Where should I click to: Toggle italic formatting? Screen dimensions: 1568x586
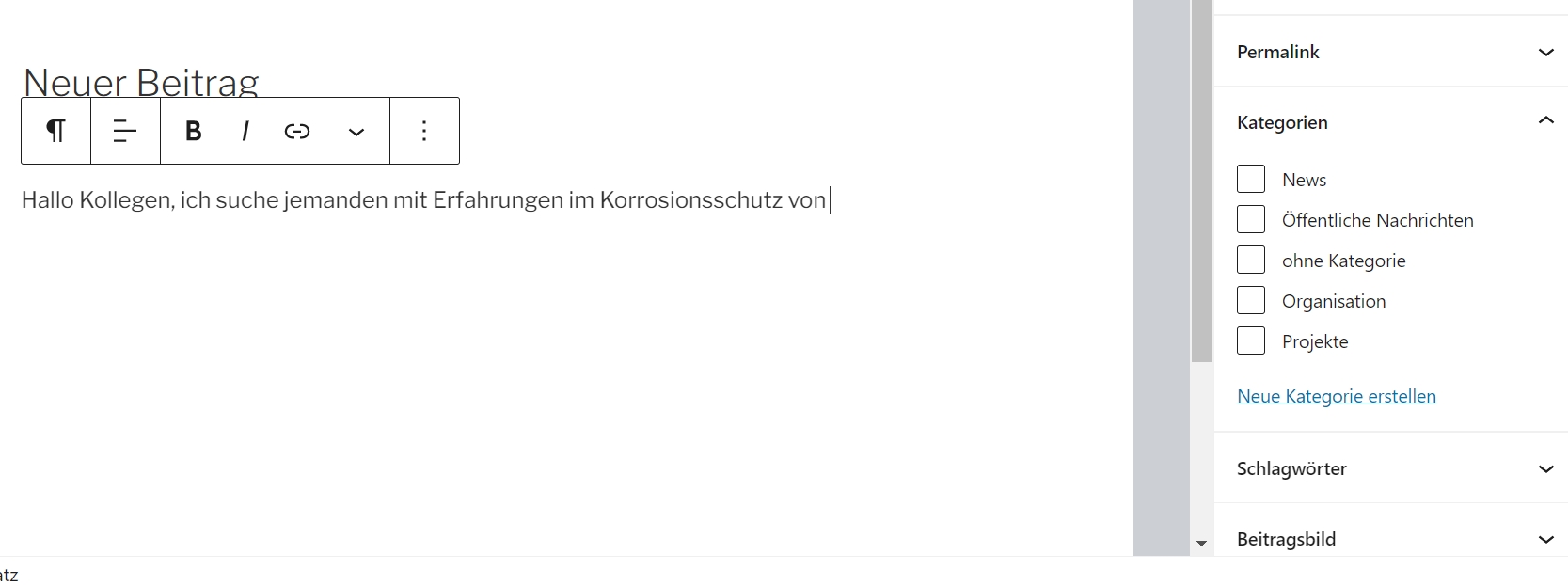[x=245, y=131]
